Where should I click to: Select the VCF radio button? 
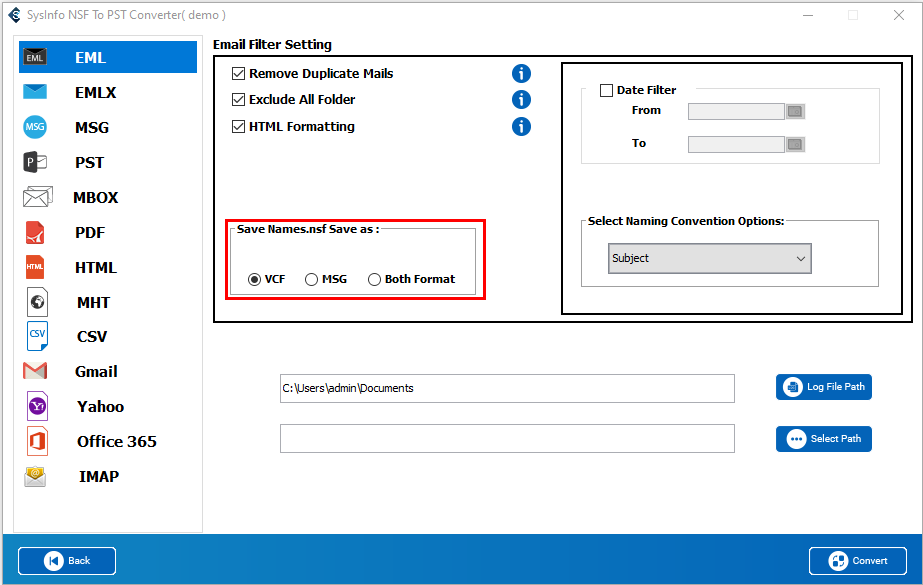pyautogui.click(x=254, y=280)
